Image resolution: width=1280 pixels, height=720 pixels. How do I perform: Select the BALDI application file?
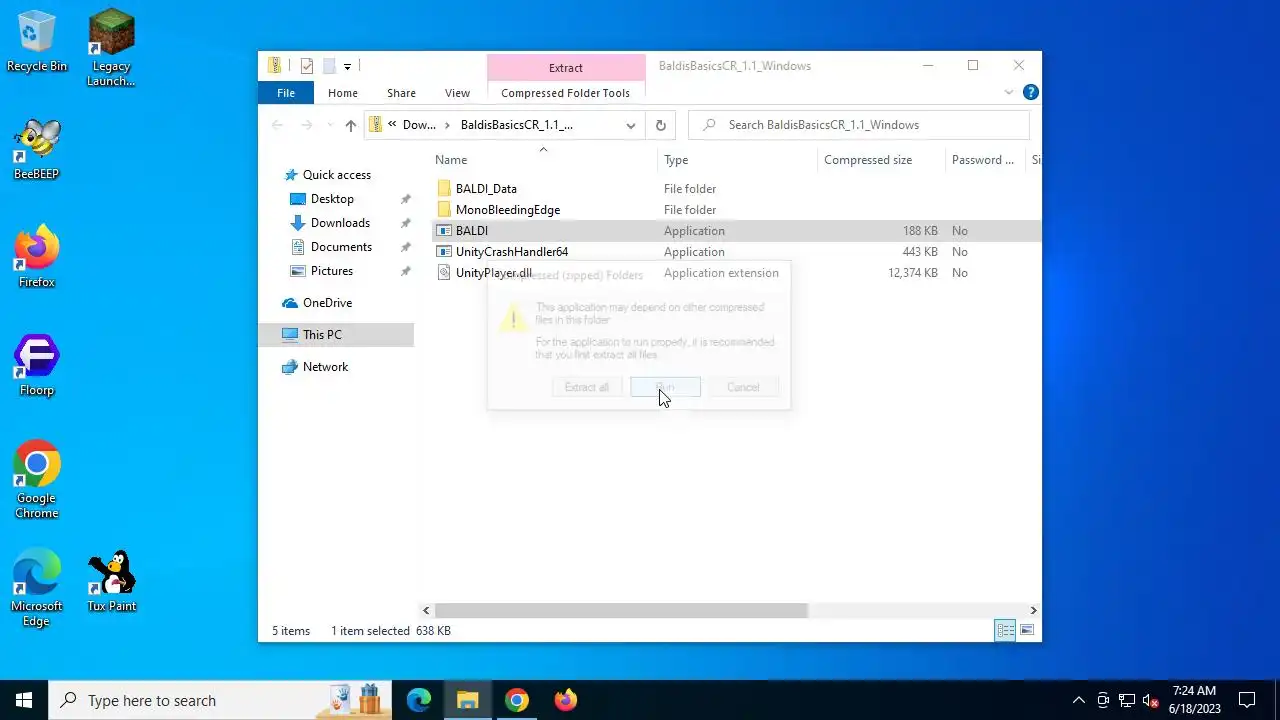tap(471, 231)
